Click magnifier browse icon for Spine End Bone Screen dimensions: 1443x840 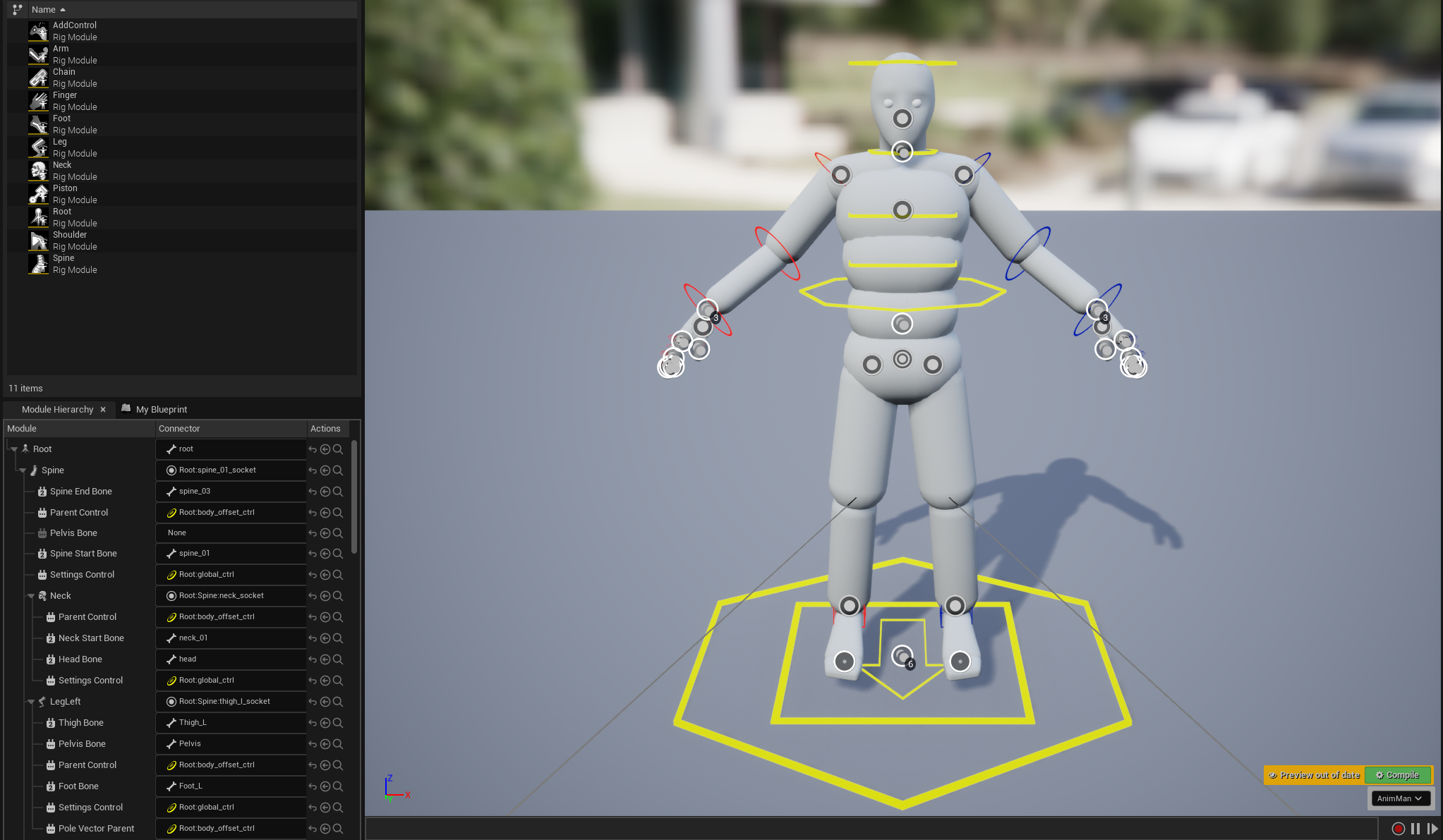338,492
